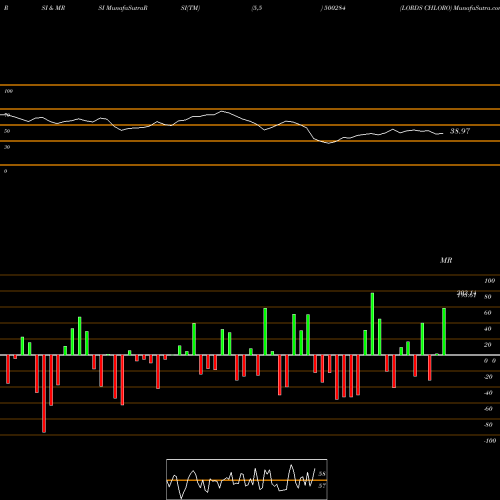
Task: Click the RSI axis label 50
Action: [7, 131]
